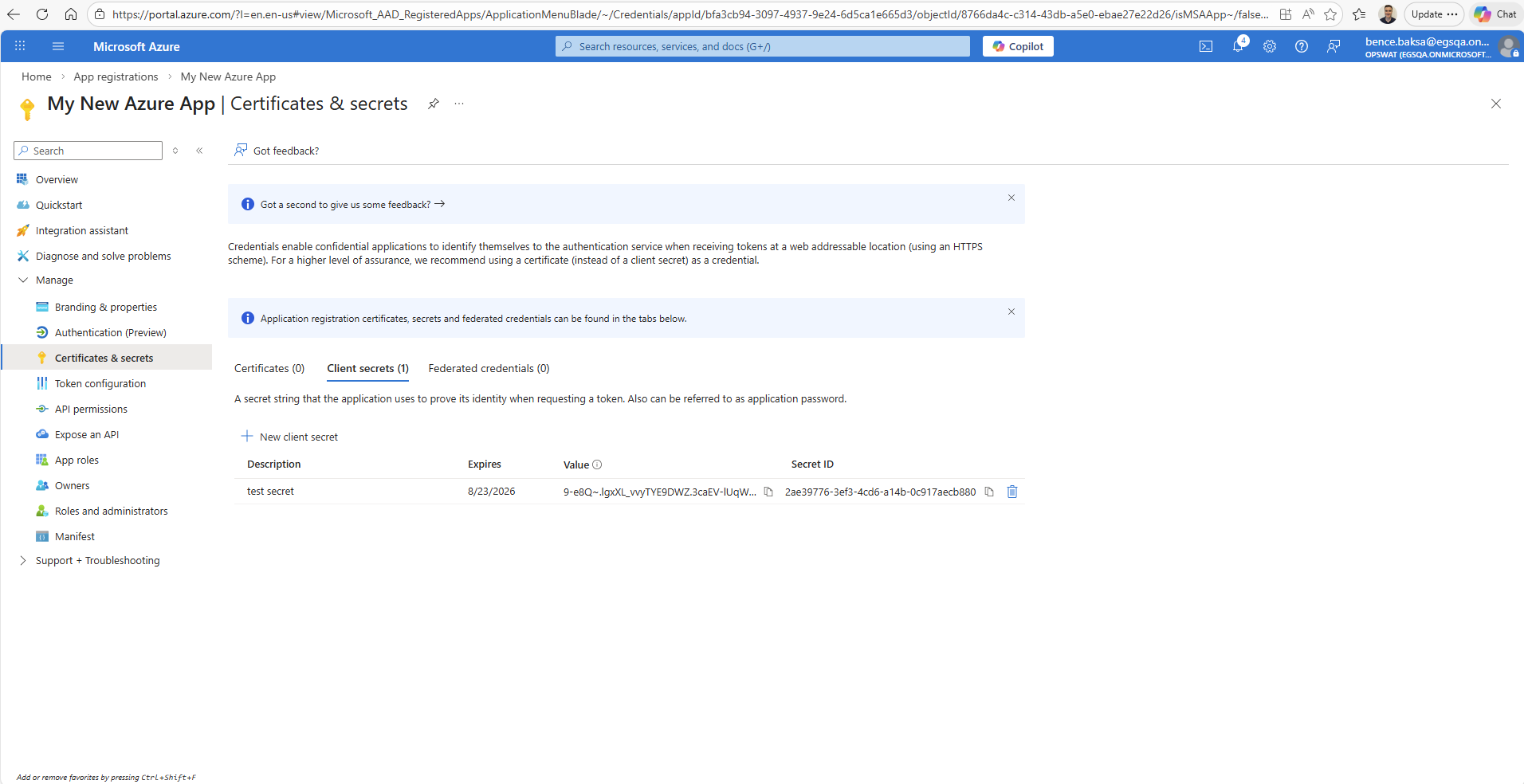1524x784 pixels.
Task: Add this page to browser favorites star
Action: click(x=1330, y=14)
